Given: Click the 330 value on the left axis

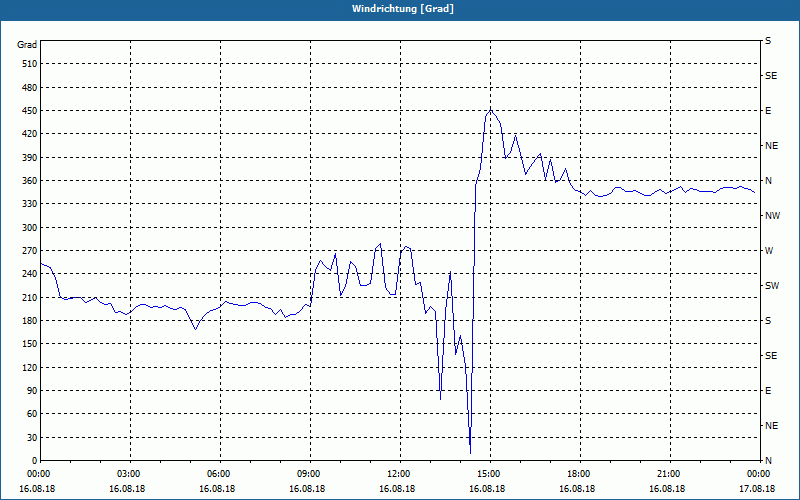Looking at the screenshot, I should click(x=30, y=204).
